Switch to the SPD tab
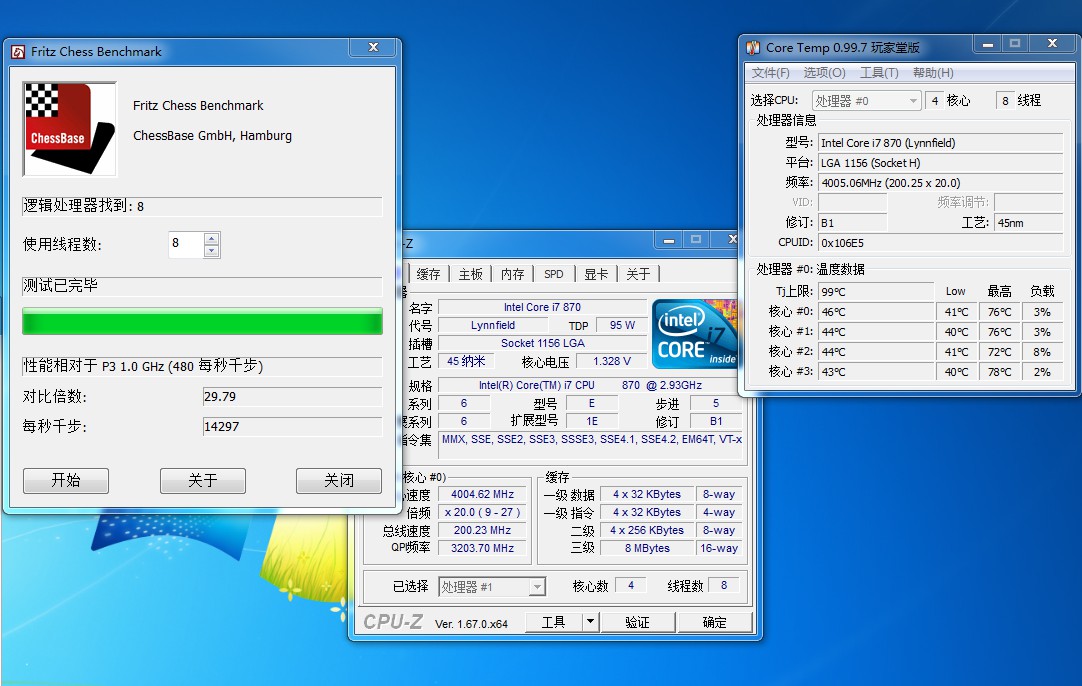Screen dimensions: 1082x686 [553, 274]
